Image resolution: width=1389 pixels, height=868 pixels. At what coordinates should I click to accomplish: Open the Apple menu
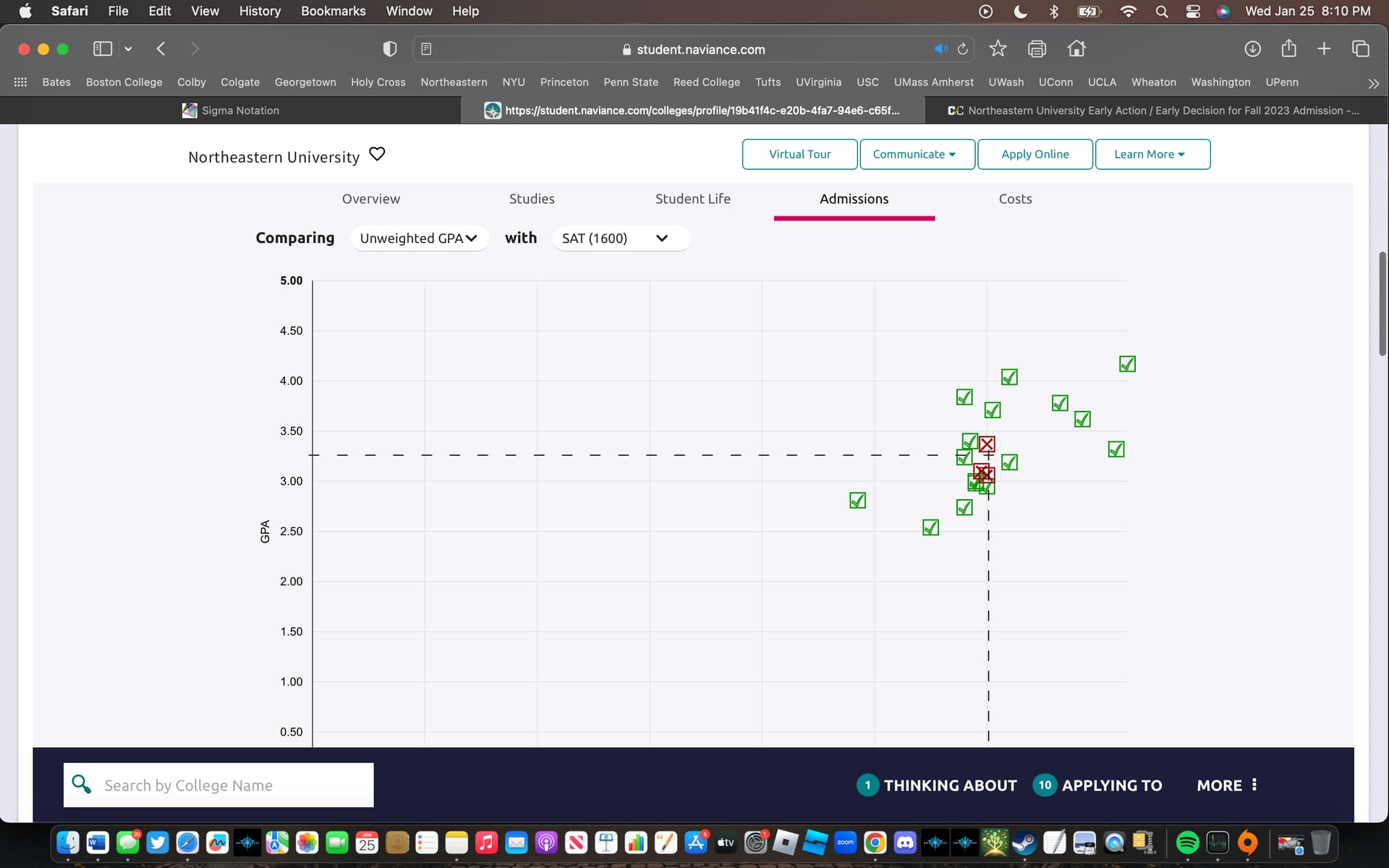(x=25, y=11)
